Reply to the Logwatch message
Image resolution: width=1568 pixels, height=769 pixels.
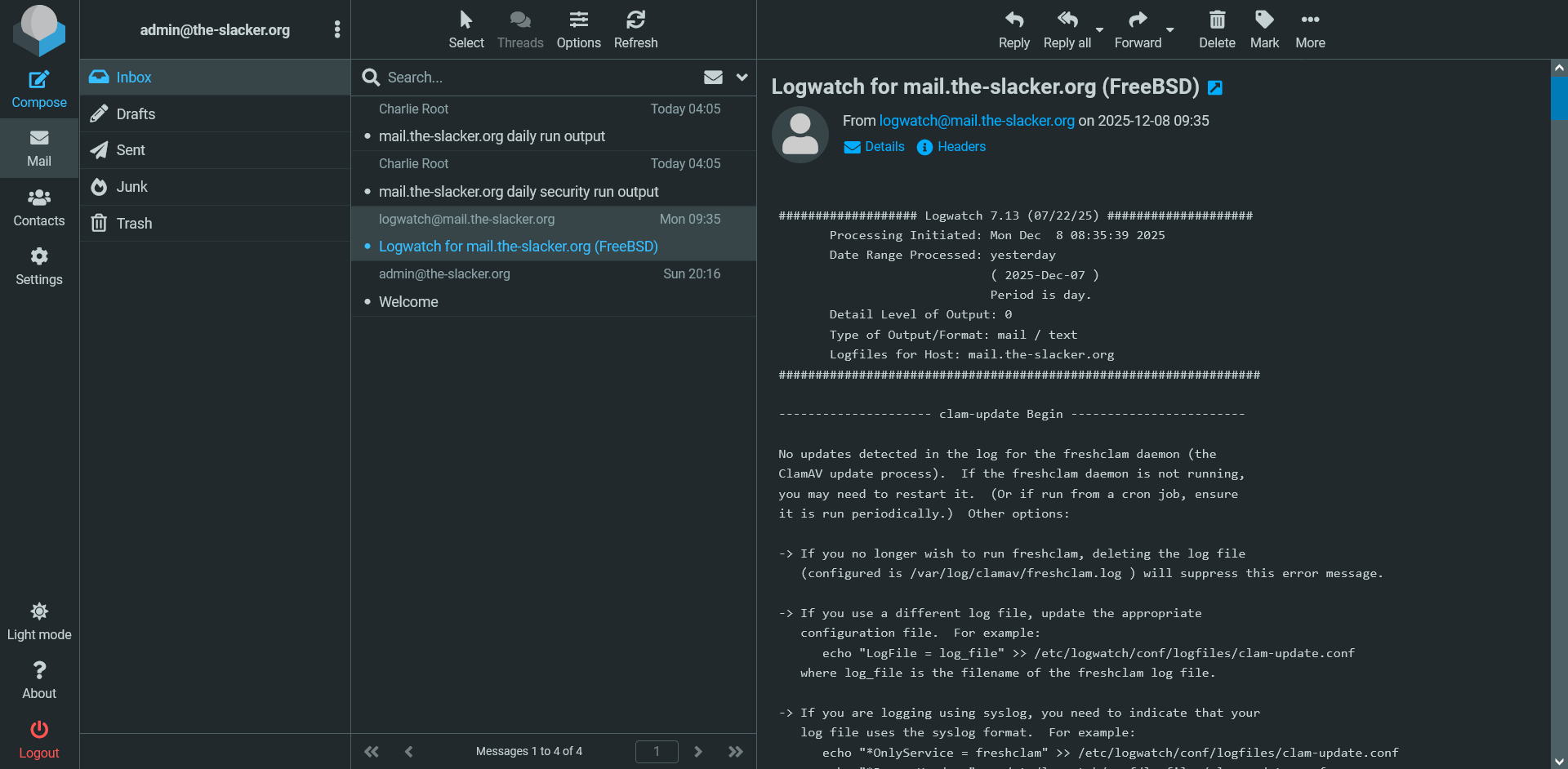click(1013, 27)
